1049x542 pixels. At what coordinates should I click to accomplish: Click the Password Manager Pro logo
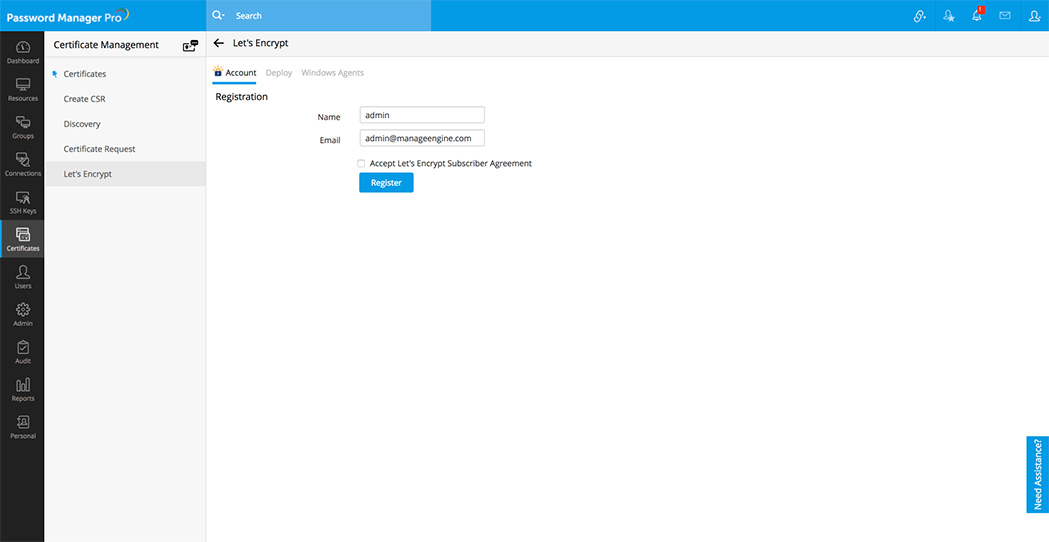coord(68,15)
